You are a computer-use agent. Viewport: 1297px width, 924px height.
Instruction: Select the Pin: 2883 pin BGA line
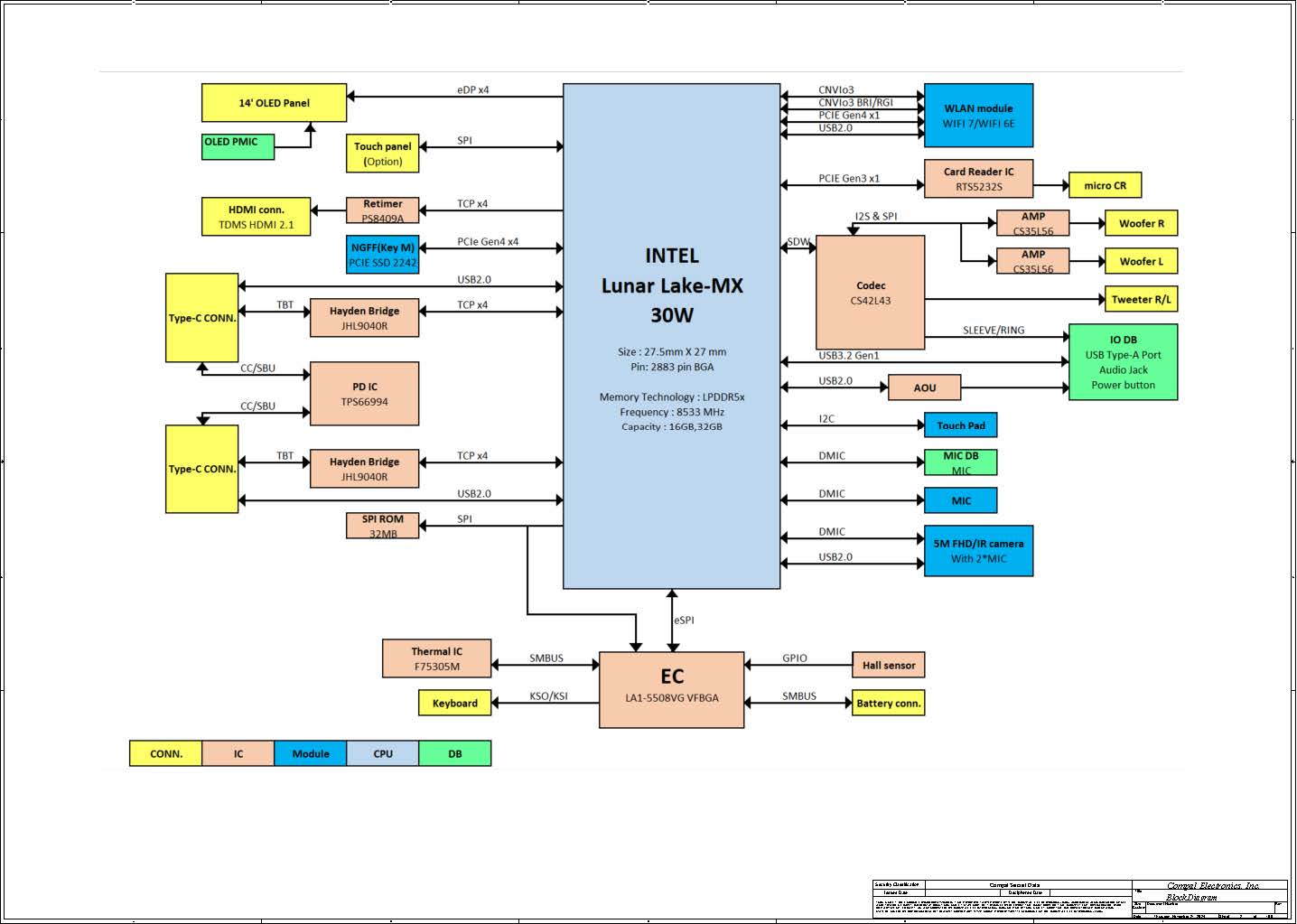(x=672, y=368)
